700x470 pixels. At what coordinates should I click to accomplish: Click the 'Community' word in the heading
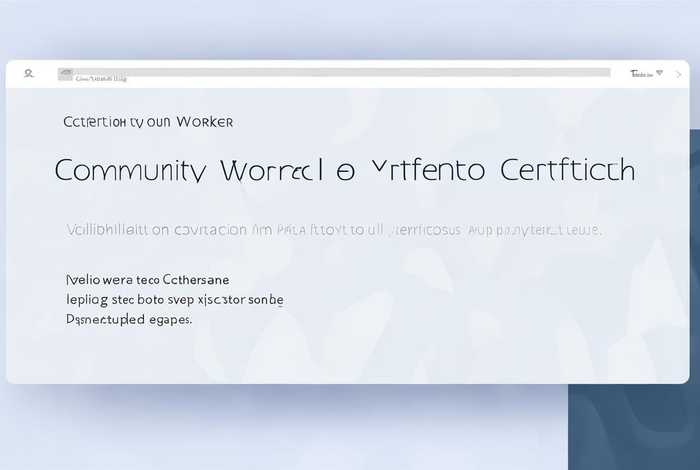coord(130,170)
